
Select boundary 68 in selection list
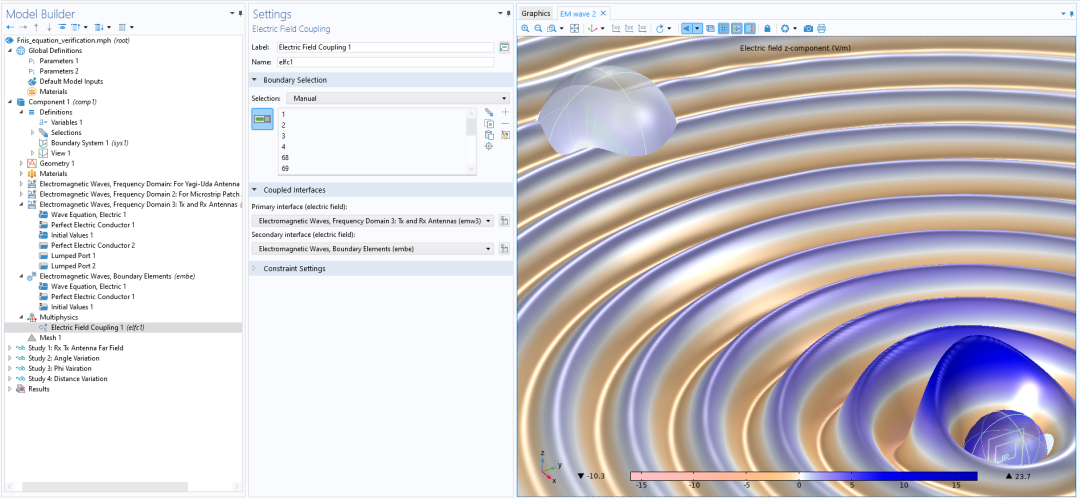point(285,157)
